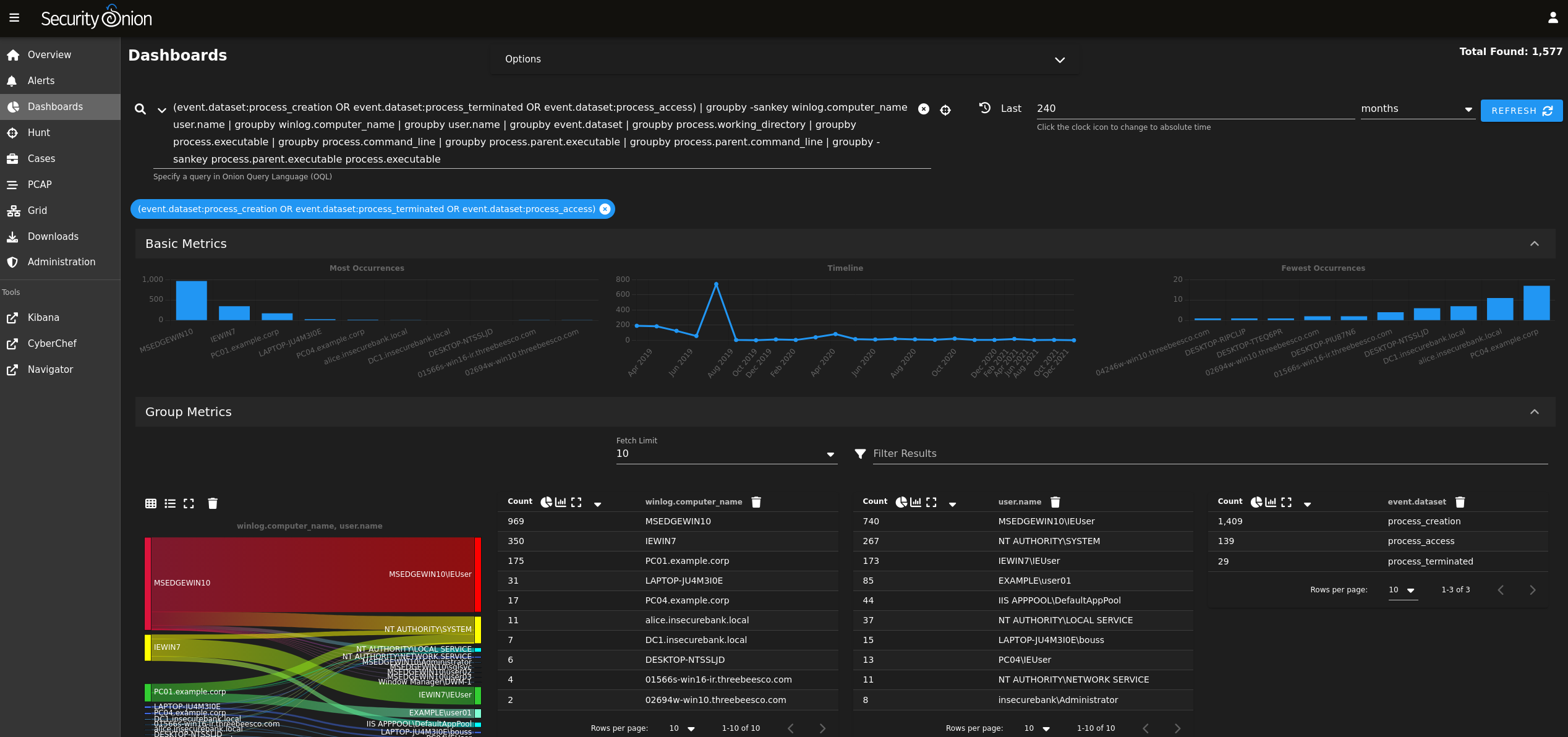This screenshot has height=737, width=1568.
Task: Open the months time unit dropdown
Action: (x=1417, y=109)
